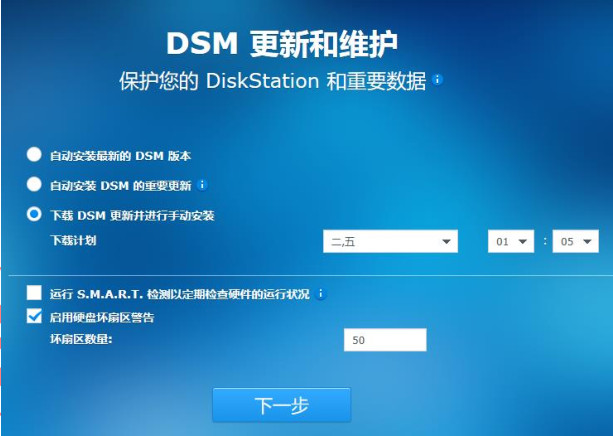
Task: Select 下载 DSM 更新并进行手动安装 radio button
Action: coord(34,214)
